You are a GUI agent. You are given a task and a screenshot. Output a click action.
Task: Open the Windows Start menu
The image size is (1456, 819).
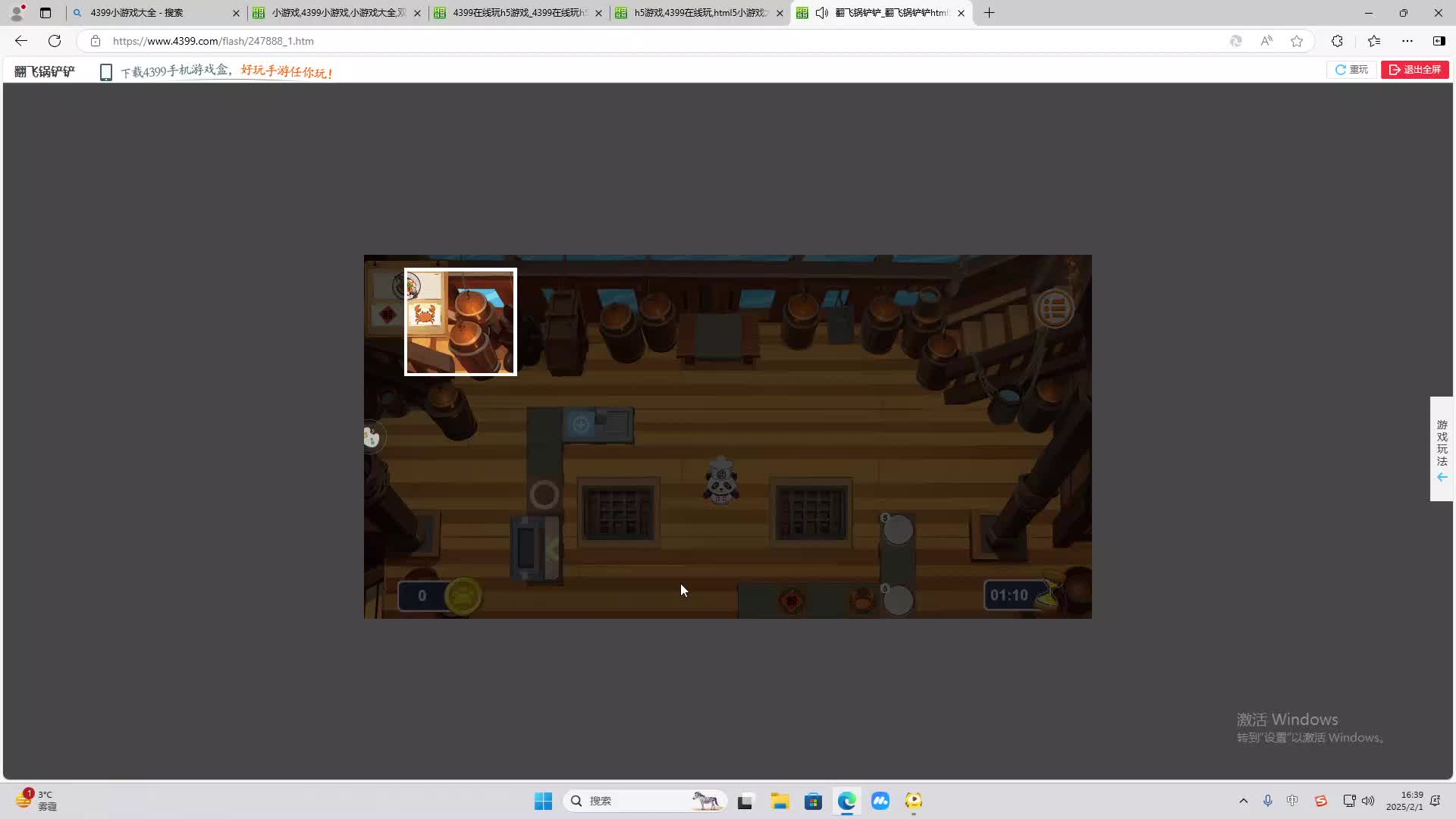click(543, 801)
